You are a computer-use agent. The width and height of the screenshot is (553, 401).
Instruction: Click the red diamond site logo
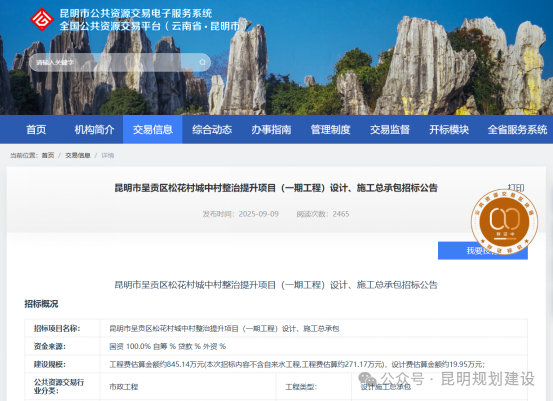pyautogui.click(x=42, y=19)
